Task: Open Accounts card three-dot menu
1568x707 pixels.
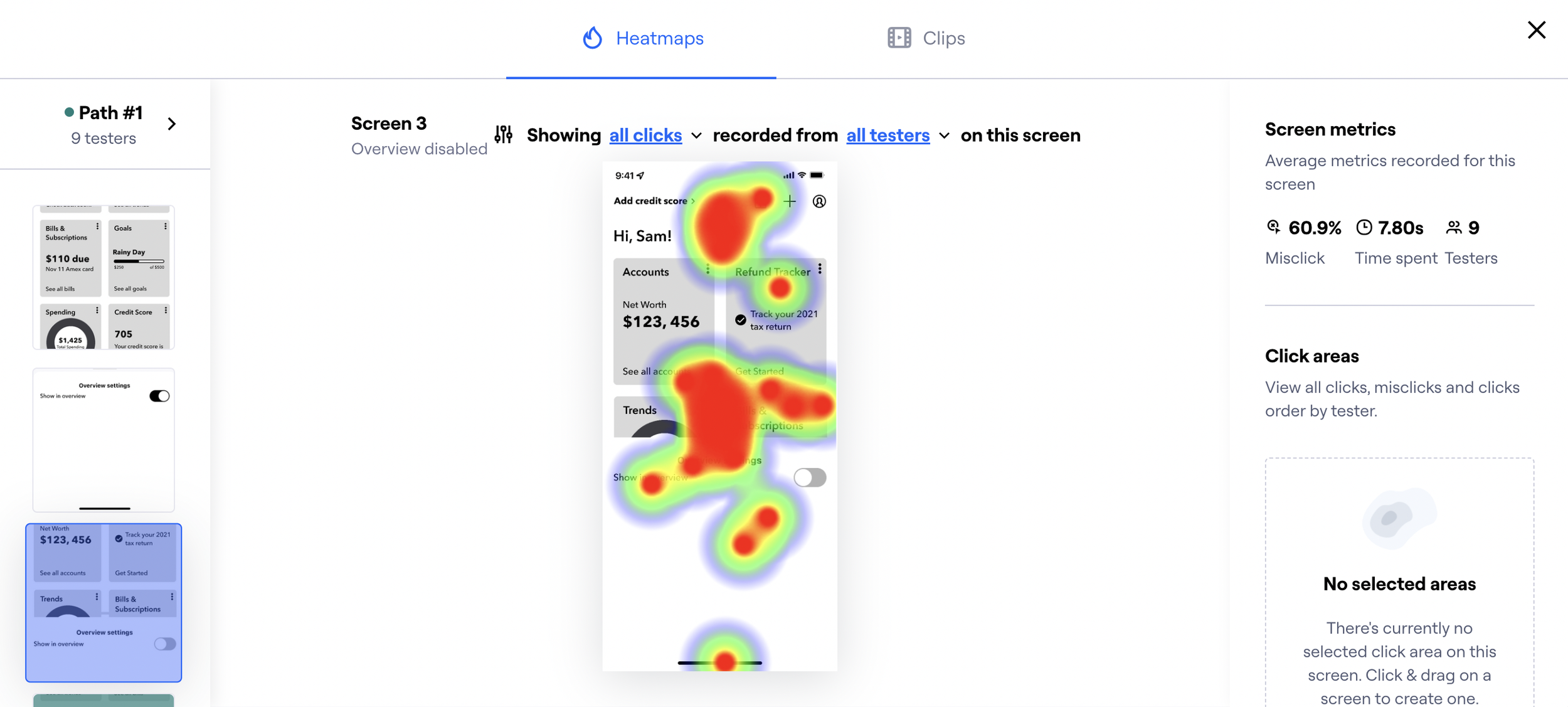Action: pyautogui.click(x=707, y=270)
